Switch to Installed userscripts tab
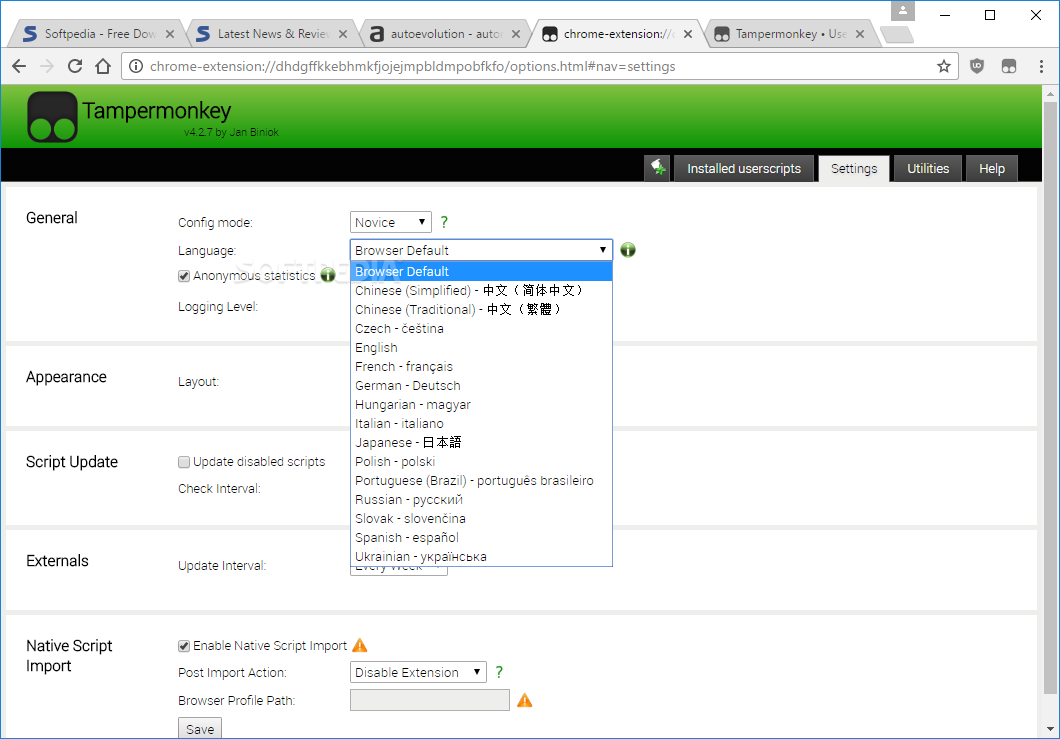Image resolution: width=1060 pixels, height=739 pixels. [x=744, y=168]
